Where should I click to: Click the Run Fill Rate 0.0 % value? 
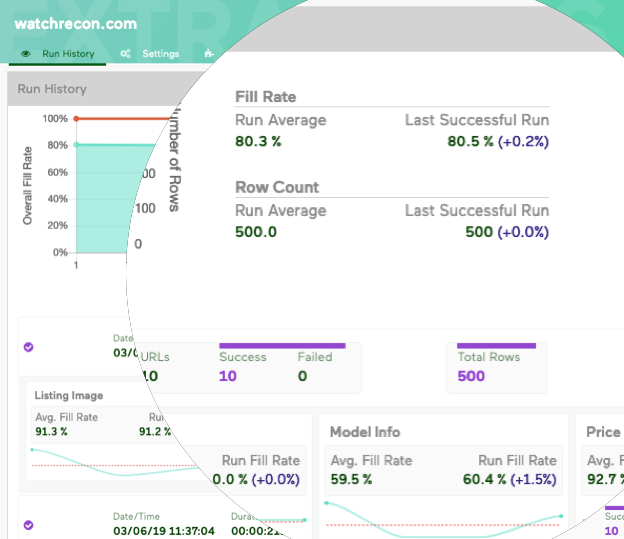[x=230, y=479]
